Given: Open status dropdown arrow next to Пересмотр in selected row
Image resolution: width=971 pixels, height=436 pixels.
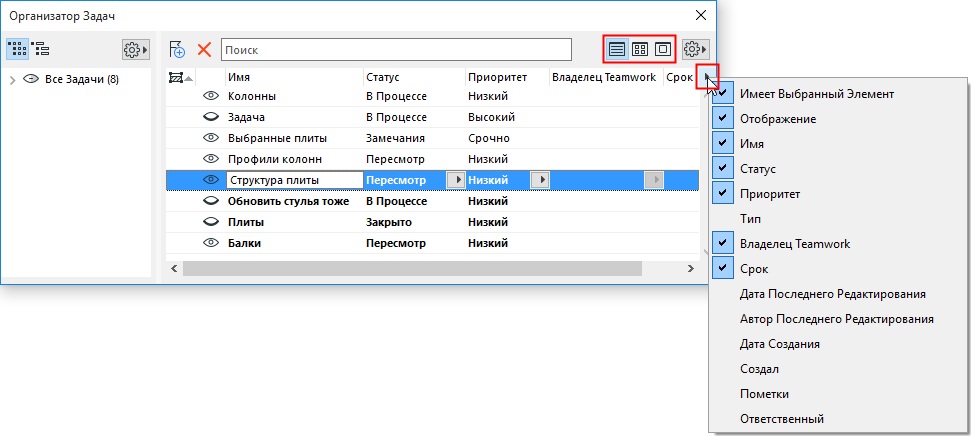Looking at the screenshot, I should click(x=456, y=180).
